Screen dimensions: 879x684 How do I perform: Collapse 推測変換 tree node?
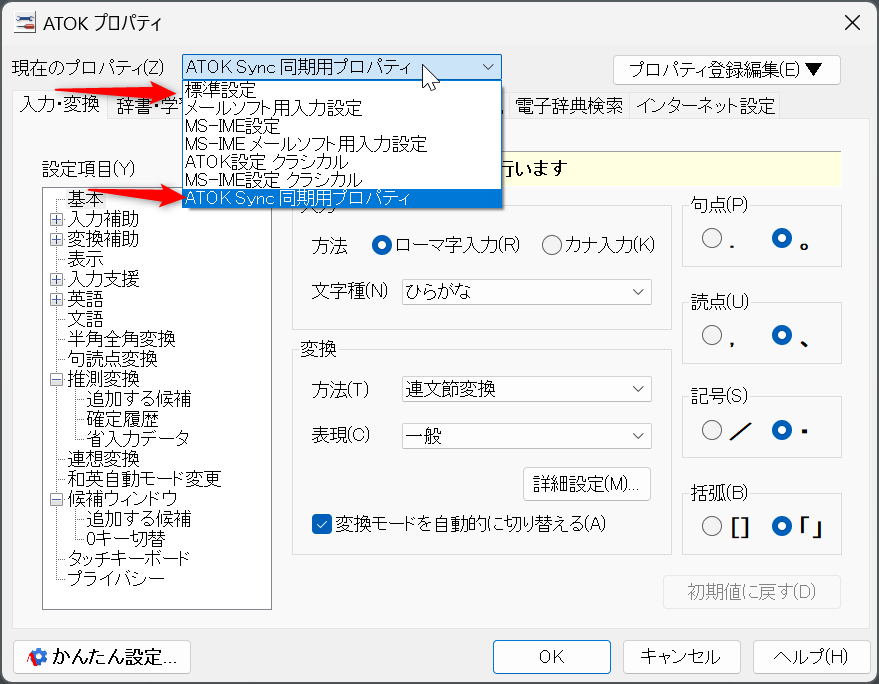(56, 380)
